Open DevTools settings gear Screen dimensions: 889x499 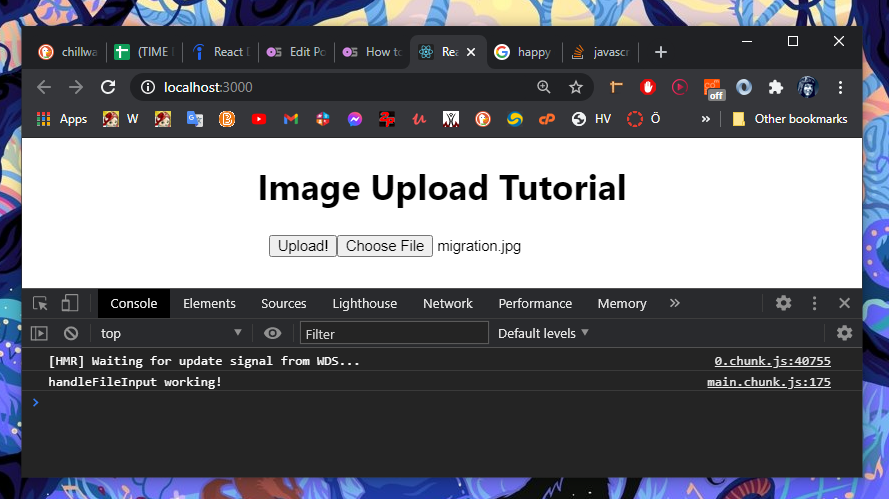pos(783,303)
